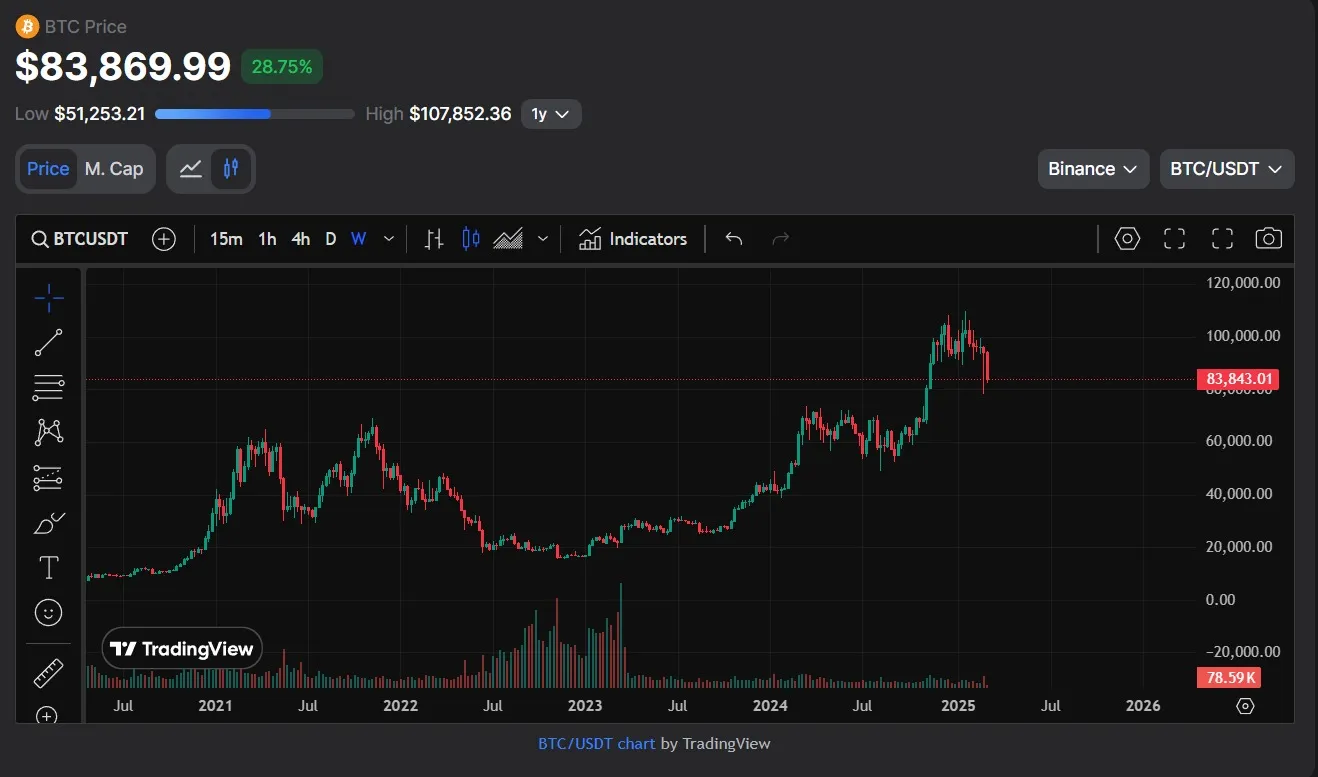1318x777 pixels.
Task: Open the emoji icons tool
Action: click(48, 612)
